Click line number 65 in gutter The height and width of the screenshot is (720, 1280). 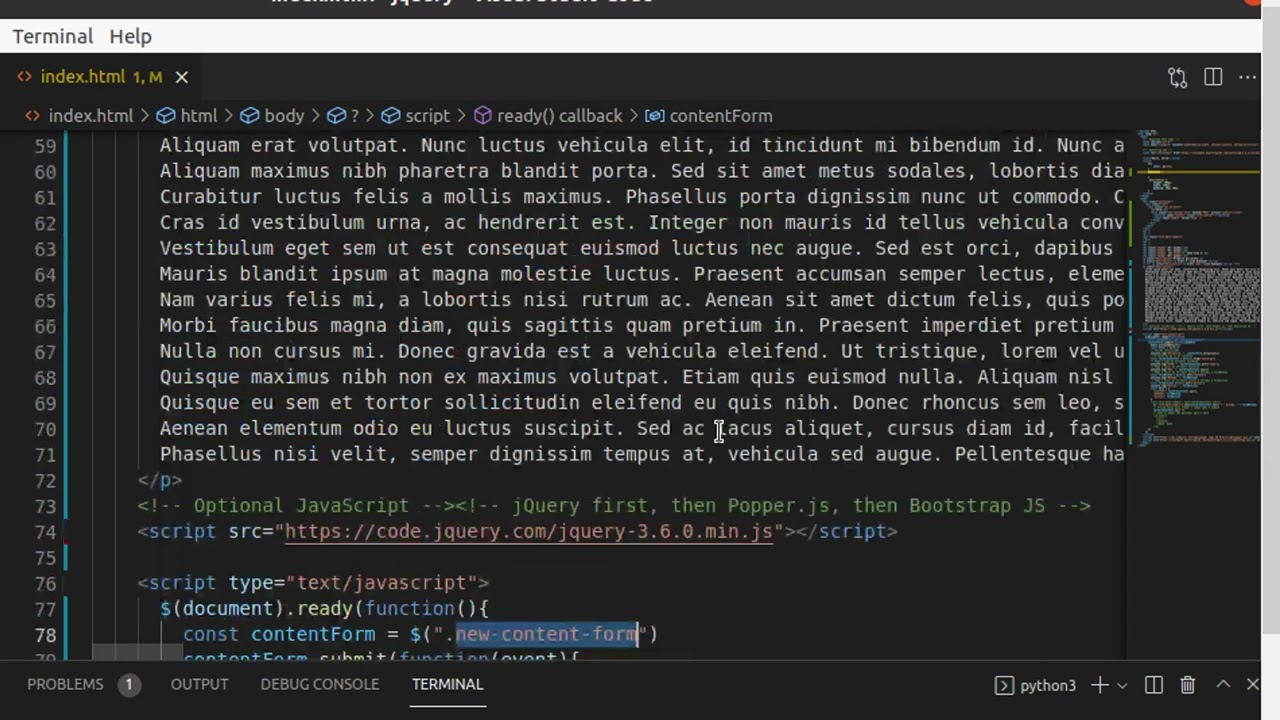[45, 301]
